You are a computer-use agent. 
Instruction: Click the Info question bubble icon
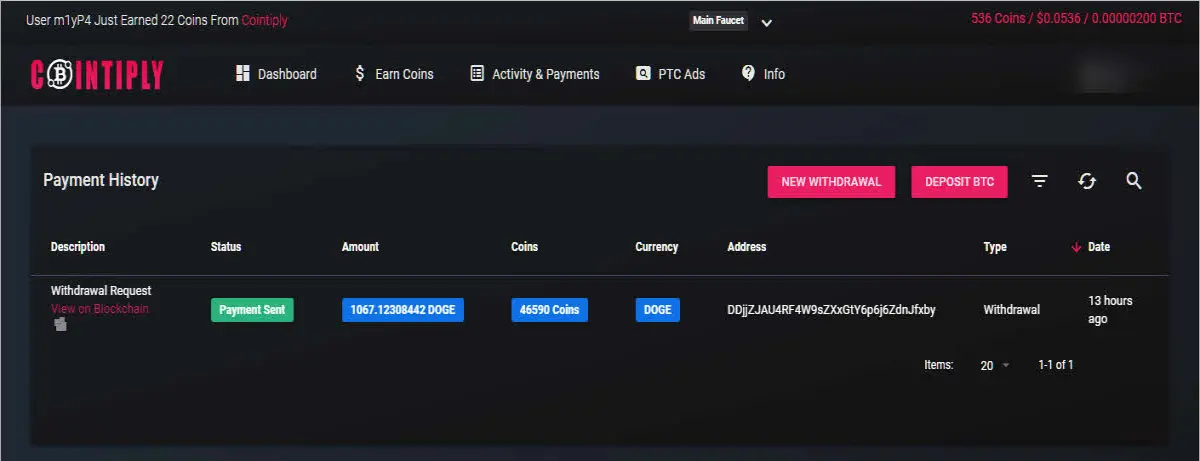748,73
